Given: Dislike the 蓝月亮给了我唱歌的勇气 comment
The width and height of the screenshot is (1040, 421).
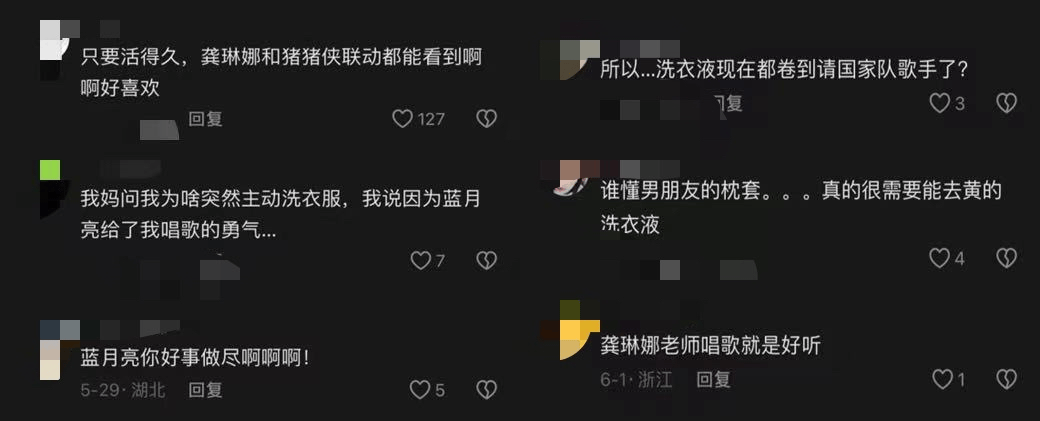Looking at the screenshot, I should coord(487,261).
